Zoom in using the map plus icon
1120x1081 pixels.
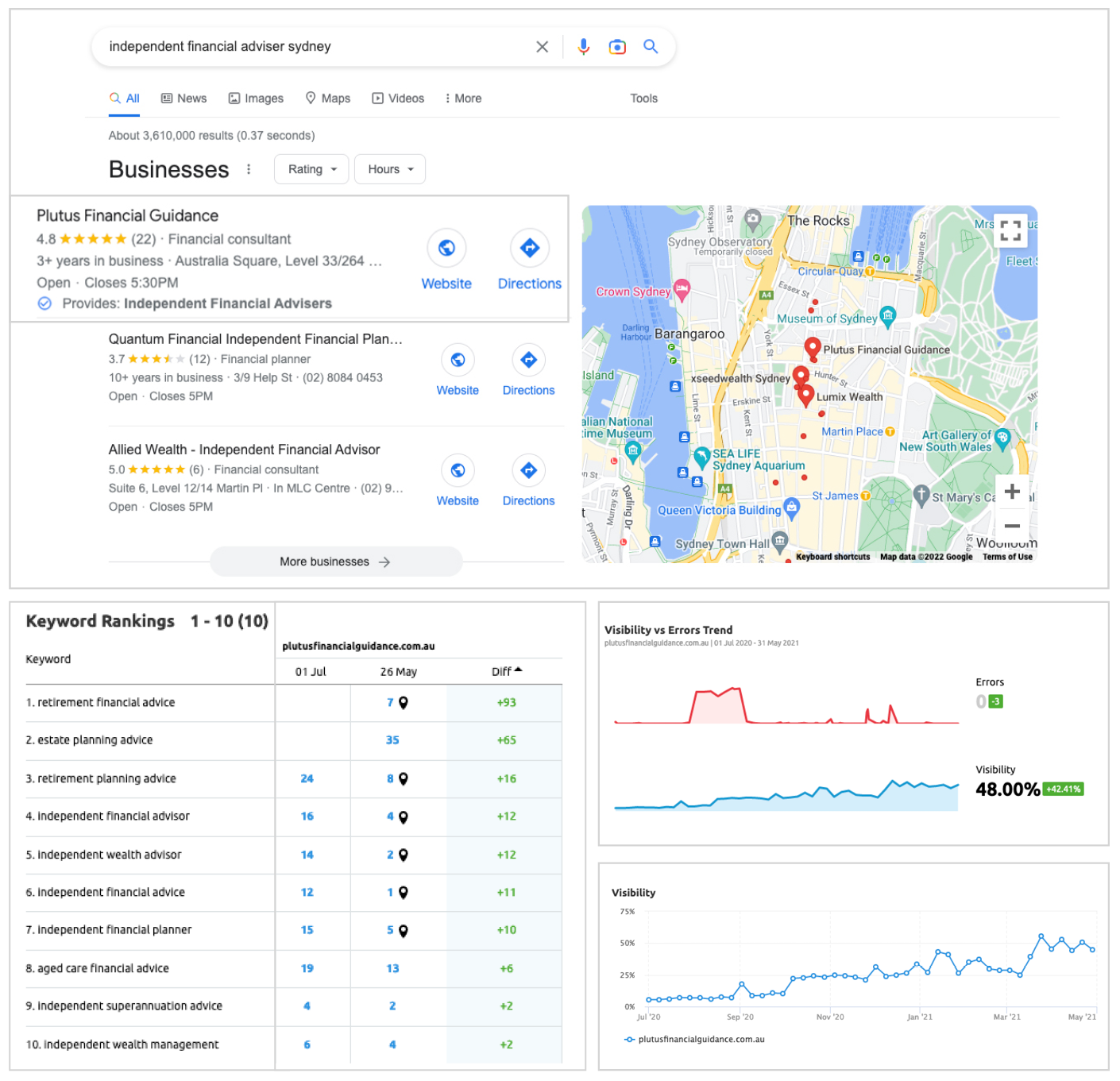1012,491
